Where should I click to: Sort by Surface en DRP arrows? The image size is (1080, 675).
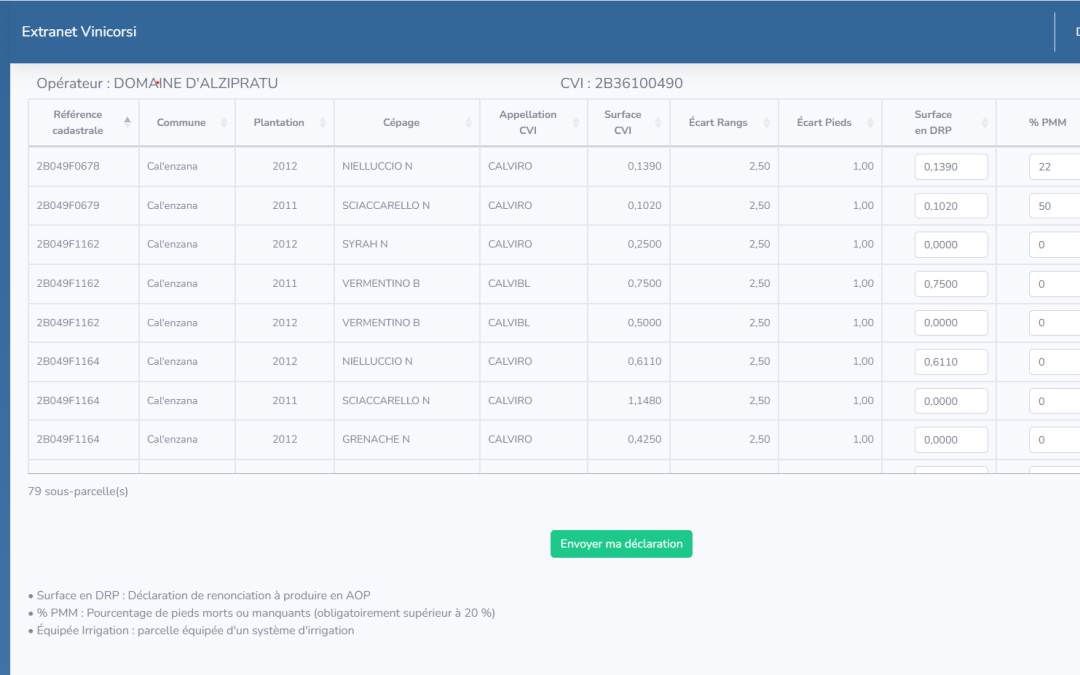(985, 123)
